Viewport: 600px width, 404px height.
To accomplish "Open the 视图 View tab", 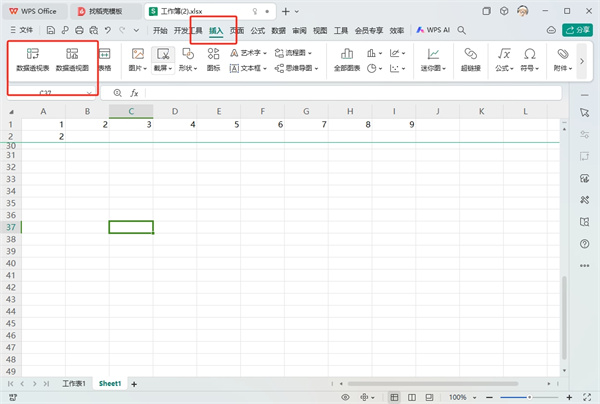I will 320,30.
